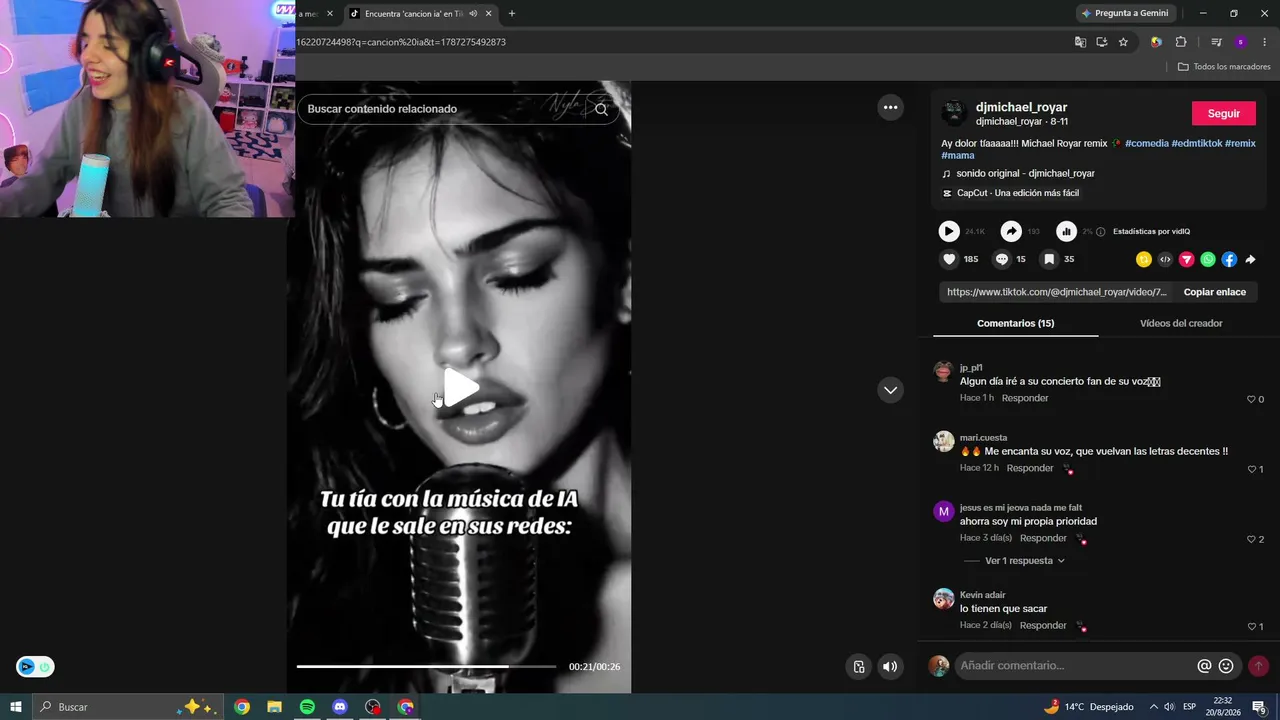Click the search magnifier in related content box
Viewport: 1280px width, 720px height.
click(x=601, y=109)
